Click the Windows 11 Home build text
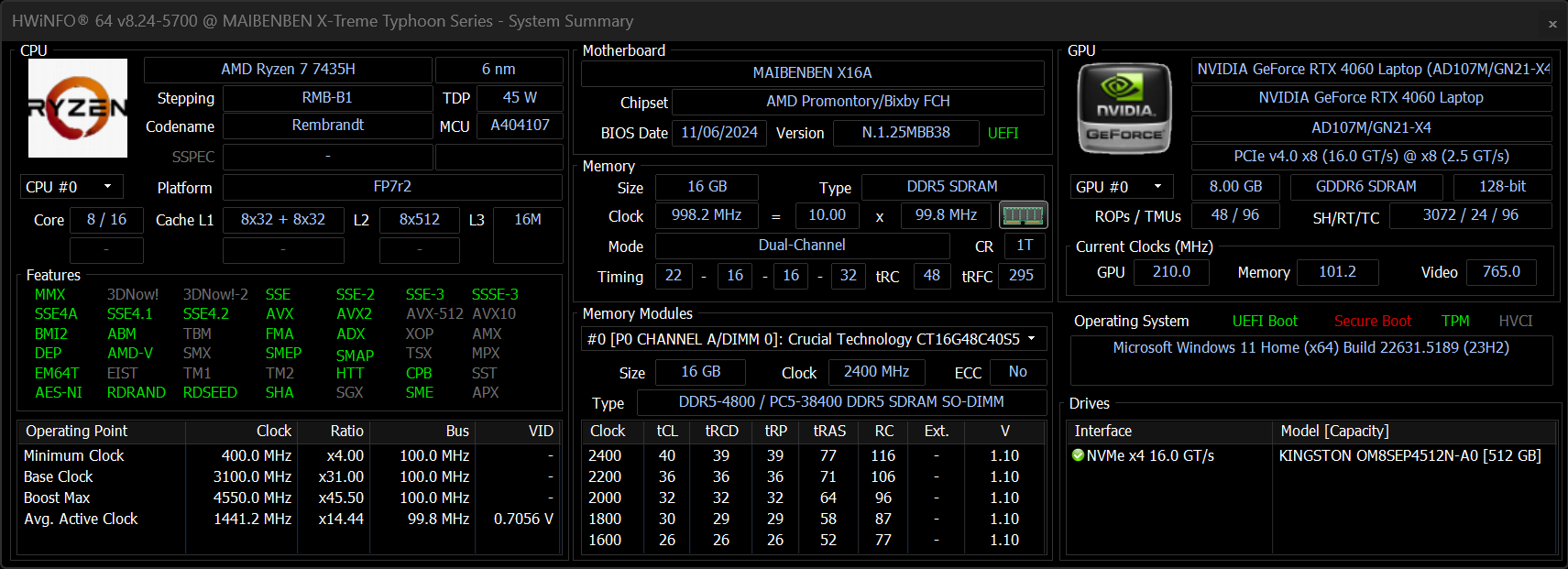The height and width of the screenshot is (569, 1568). point(1310,348)
